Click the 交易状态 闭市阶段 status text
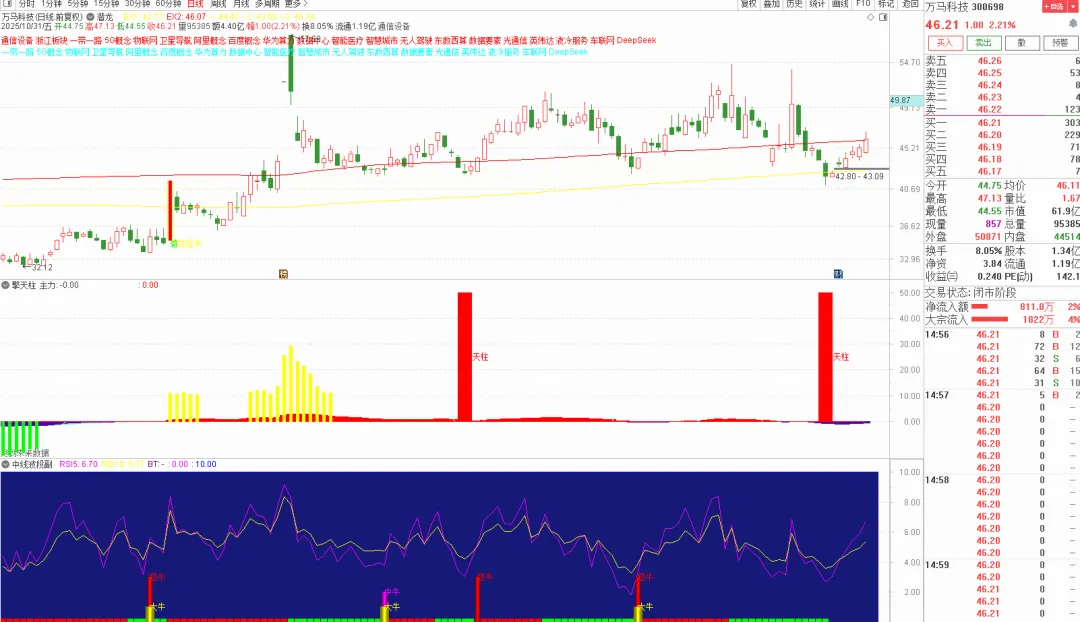 click(x=970, y=293)
